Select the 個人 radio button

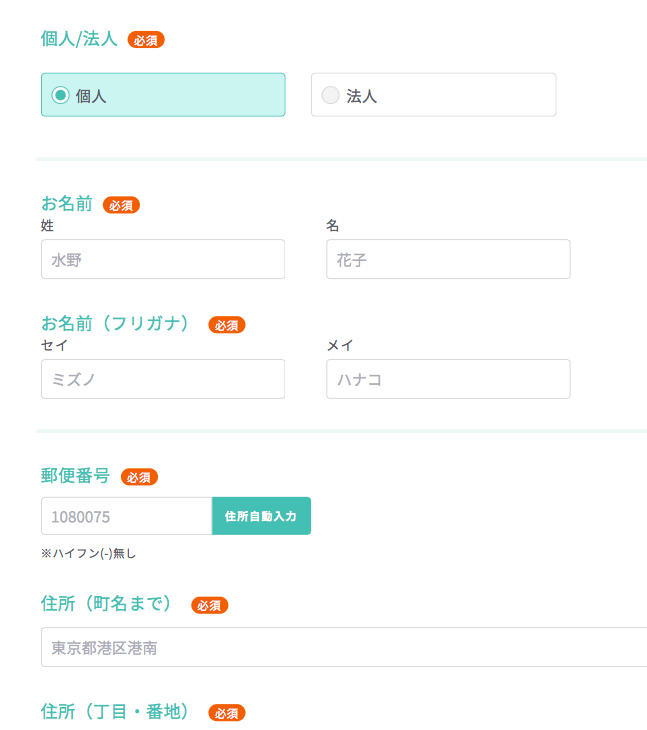pos(60,95)
